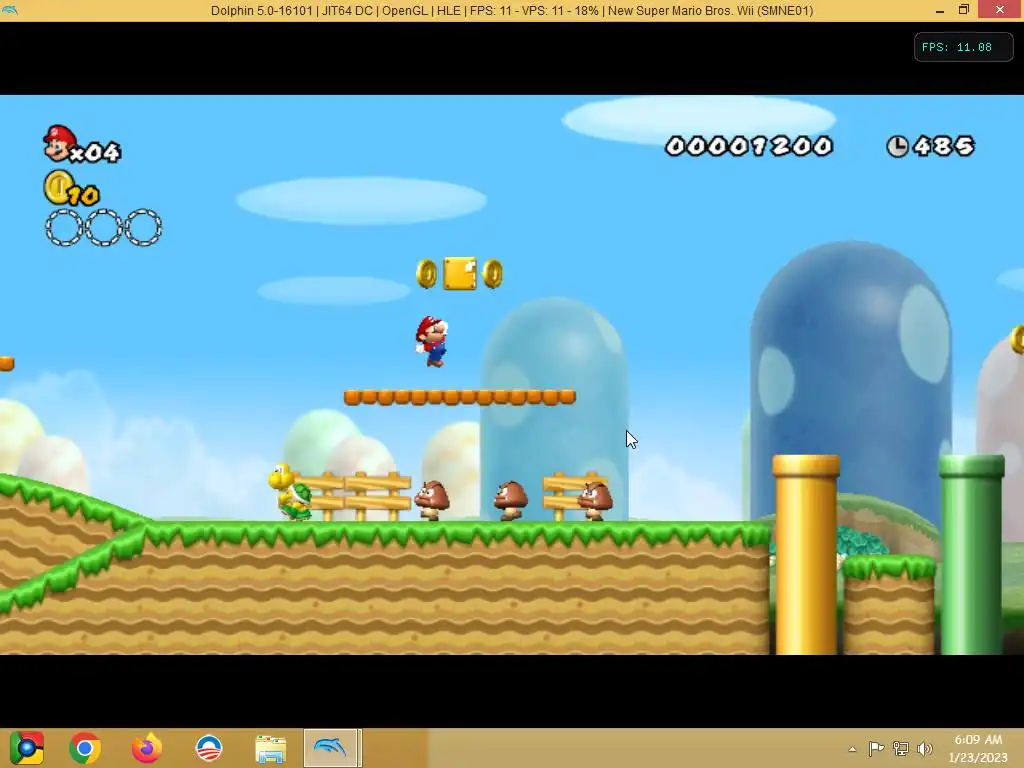Minimize the Dolphin window
This screenshot has height=768, width=1024.
click(x=940, y=10)
